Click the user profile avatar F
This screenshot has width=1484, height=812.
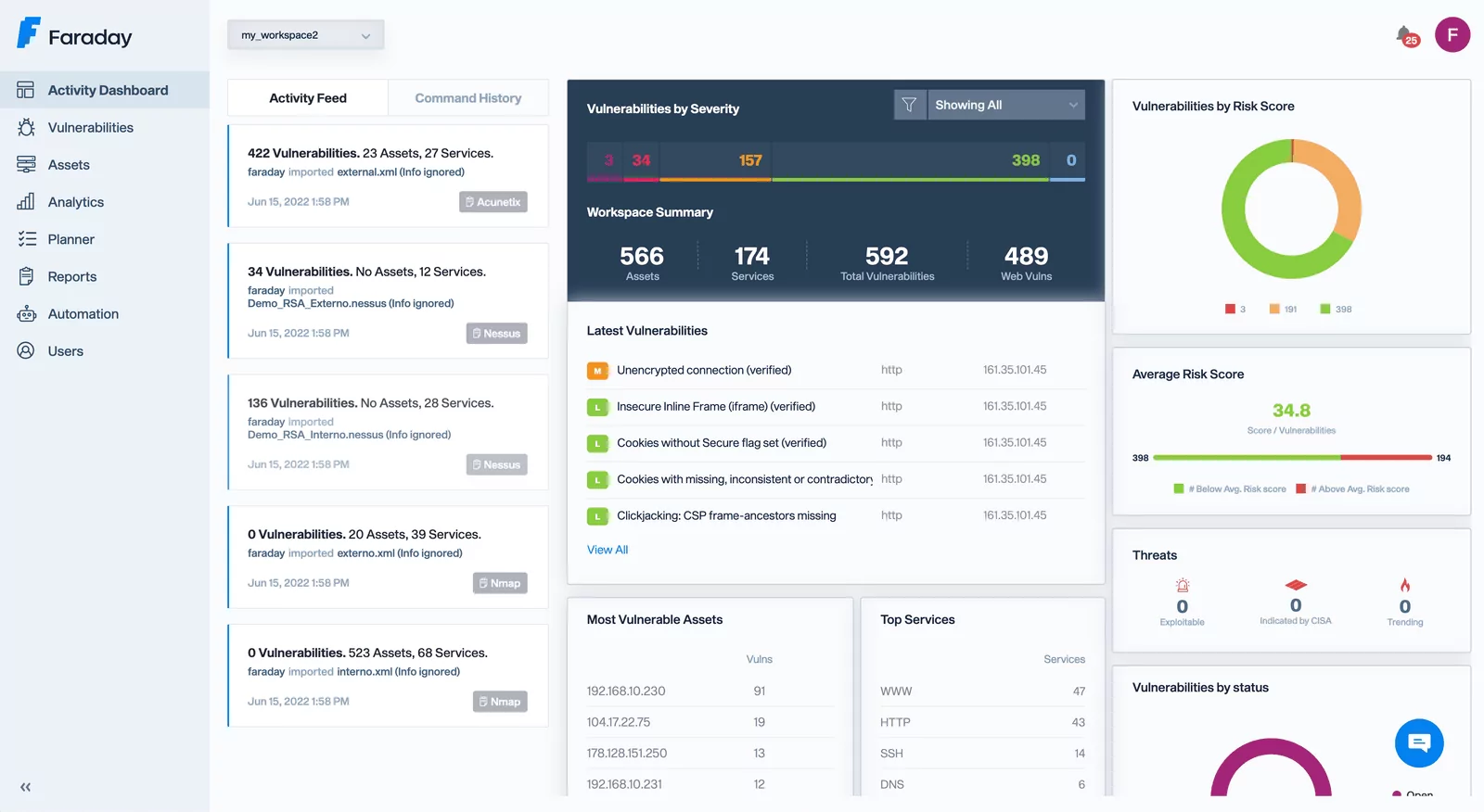tap(1452, 35)
